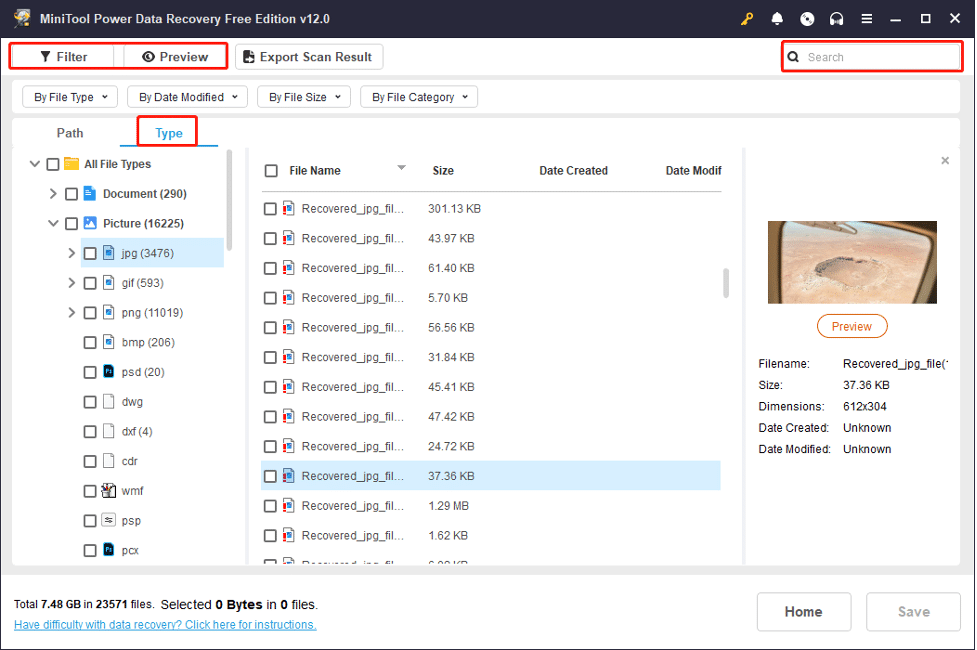This screenshot has width=977, height=650.
Task: Check the File Name column header checkbox
Action: (x=270, y=170)
